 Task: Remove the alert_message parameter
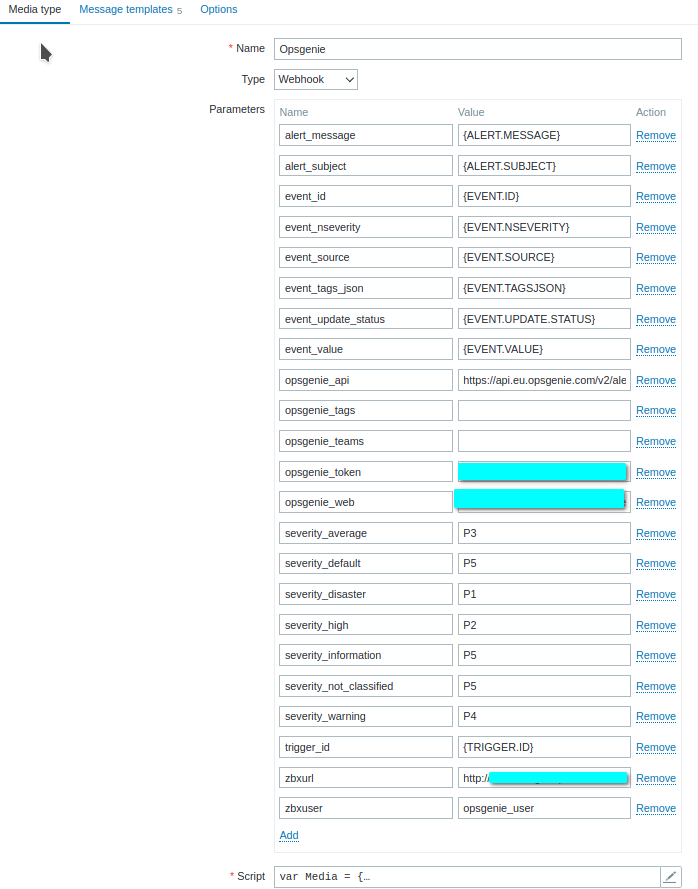tap(655, 135)
